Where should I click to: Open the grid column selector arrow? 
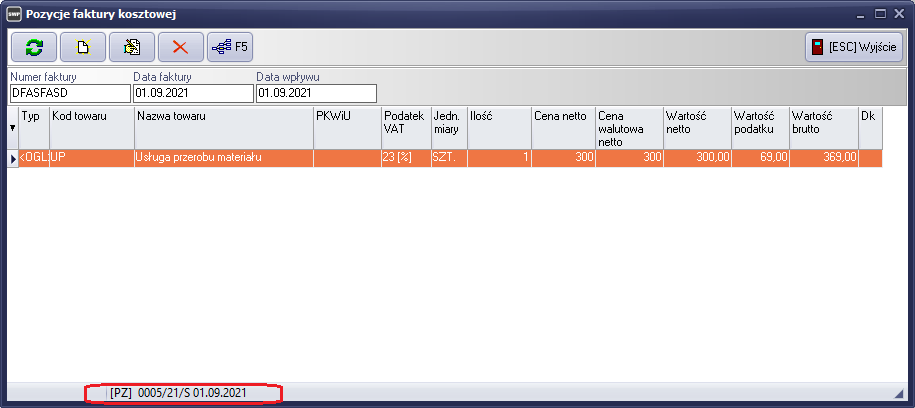(12, 128)
